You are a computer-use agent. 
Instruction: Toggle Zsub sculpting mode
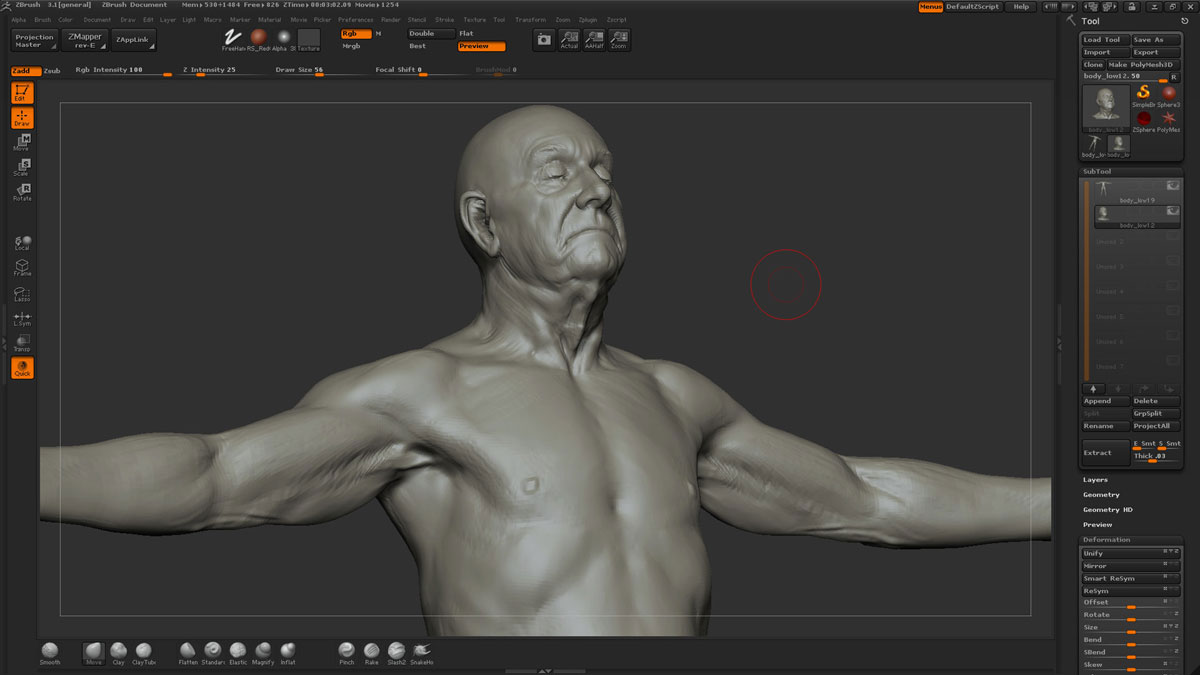tap(52, 71)
